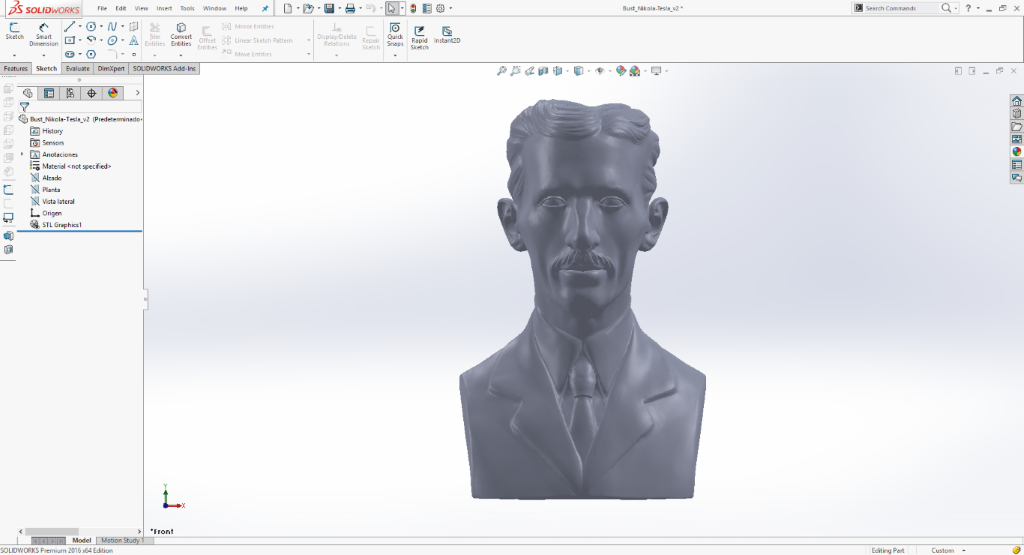1024x555 pixels.
Task: Select the Straight Slot tool
Action: pos(69,54)
